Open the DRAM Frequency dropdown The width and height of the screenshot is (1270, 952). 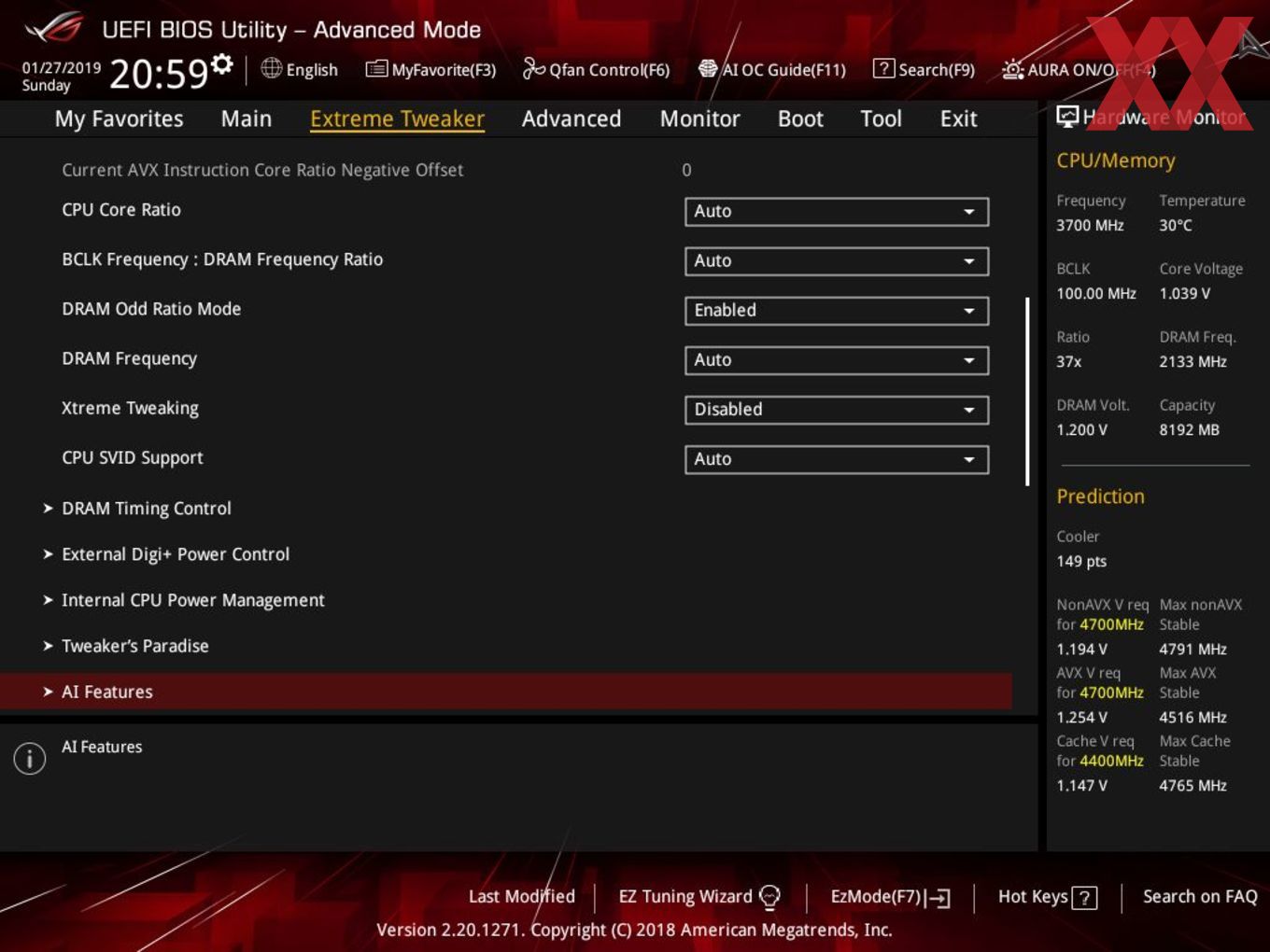coord(837,359)
